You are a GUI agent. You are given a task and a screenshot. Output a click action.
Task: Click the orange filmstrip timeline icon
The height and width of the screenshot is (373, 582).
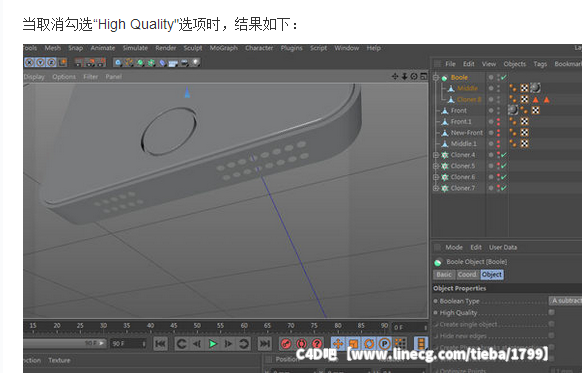(x=421, y=344)
